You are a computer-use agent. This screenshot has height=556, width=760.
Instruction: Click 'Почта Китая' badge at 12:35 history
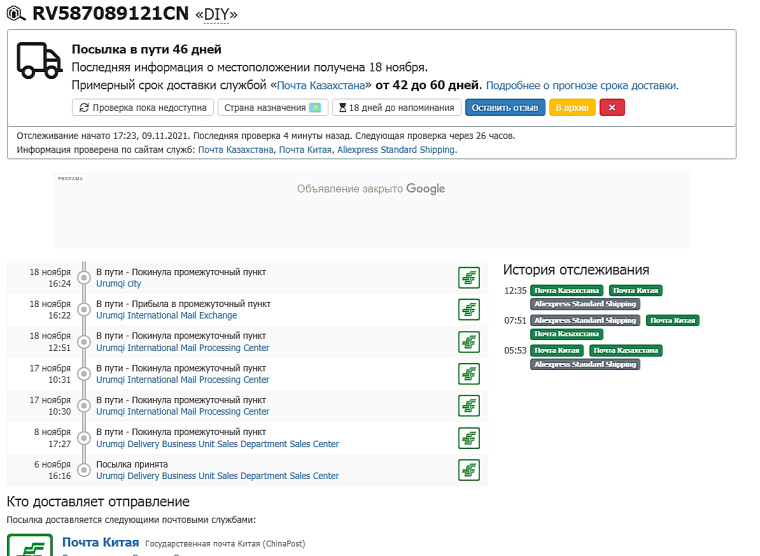click(x=635, y=290)
